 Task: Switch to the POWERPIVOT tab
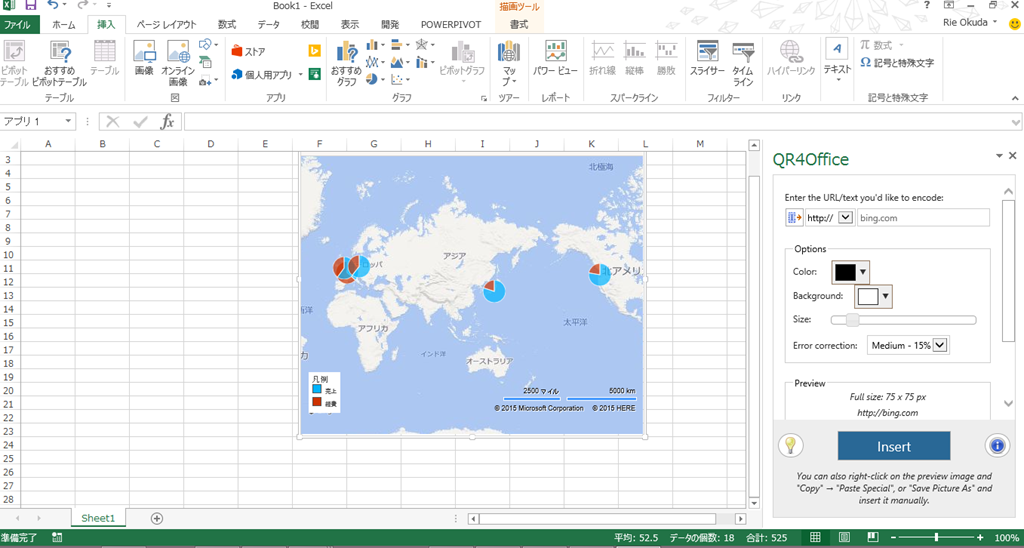tap(451, 25)
